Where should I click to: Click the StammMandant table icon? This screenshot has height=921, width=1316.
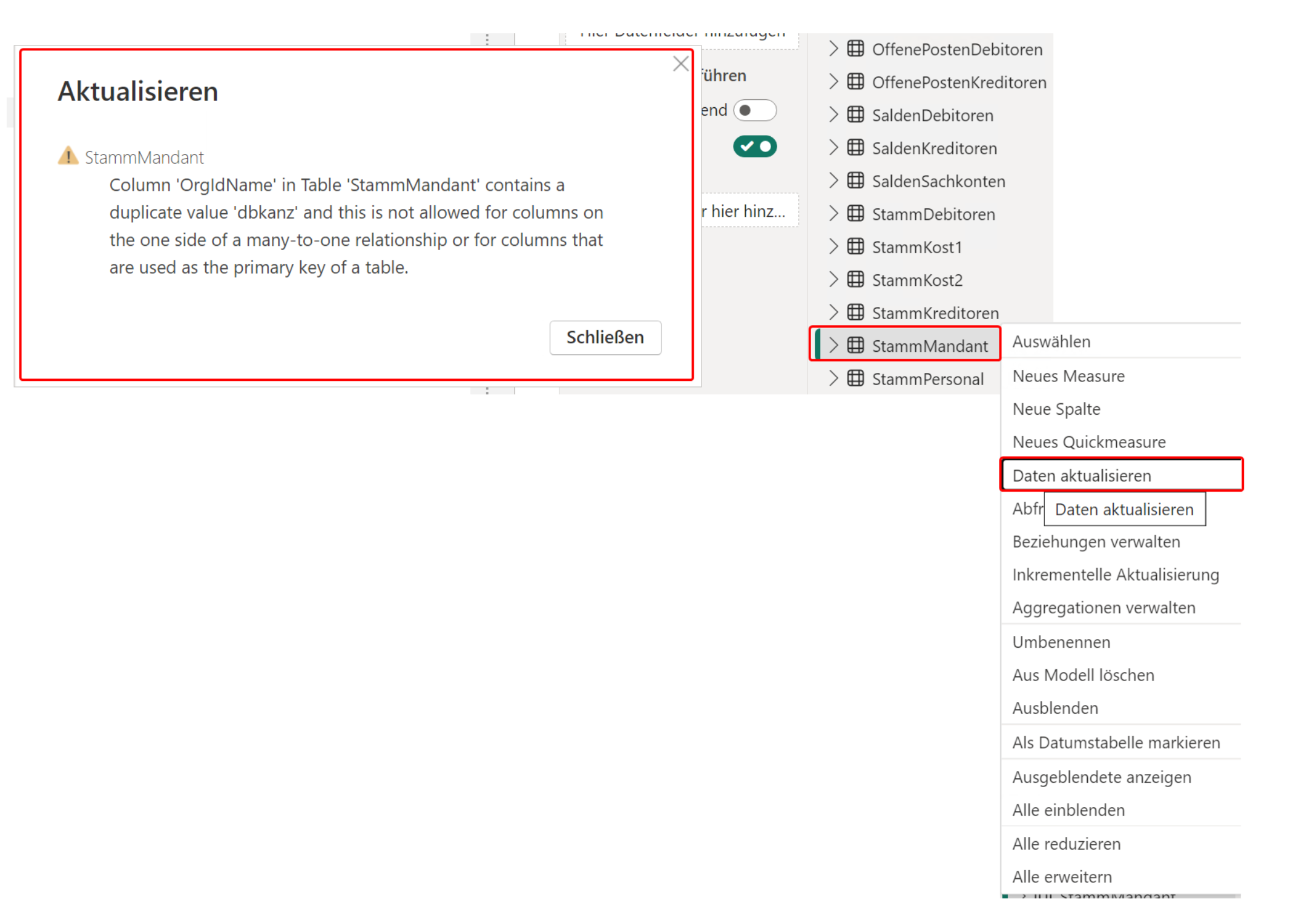(855, 345)
